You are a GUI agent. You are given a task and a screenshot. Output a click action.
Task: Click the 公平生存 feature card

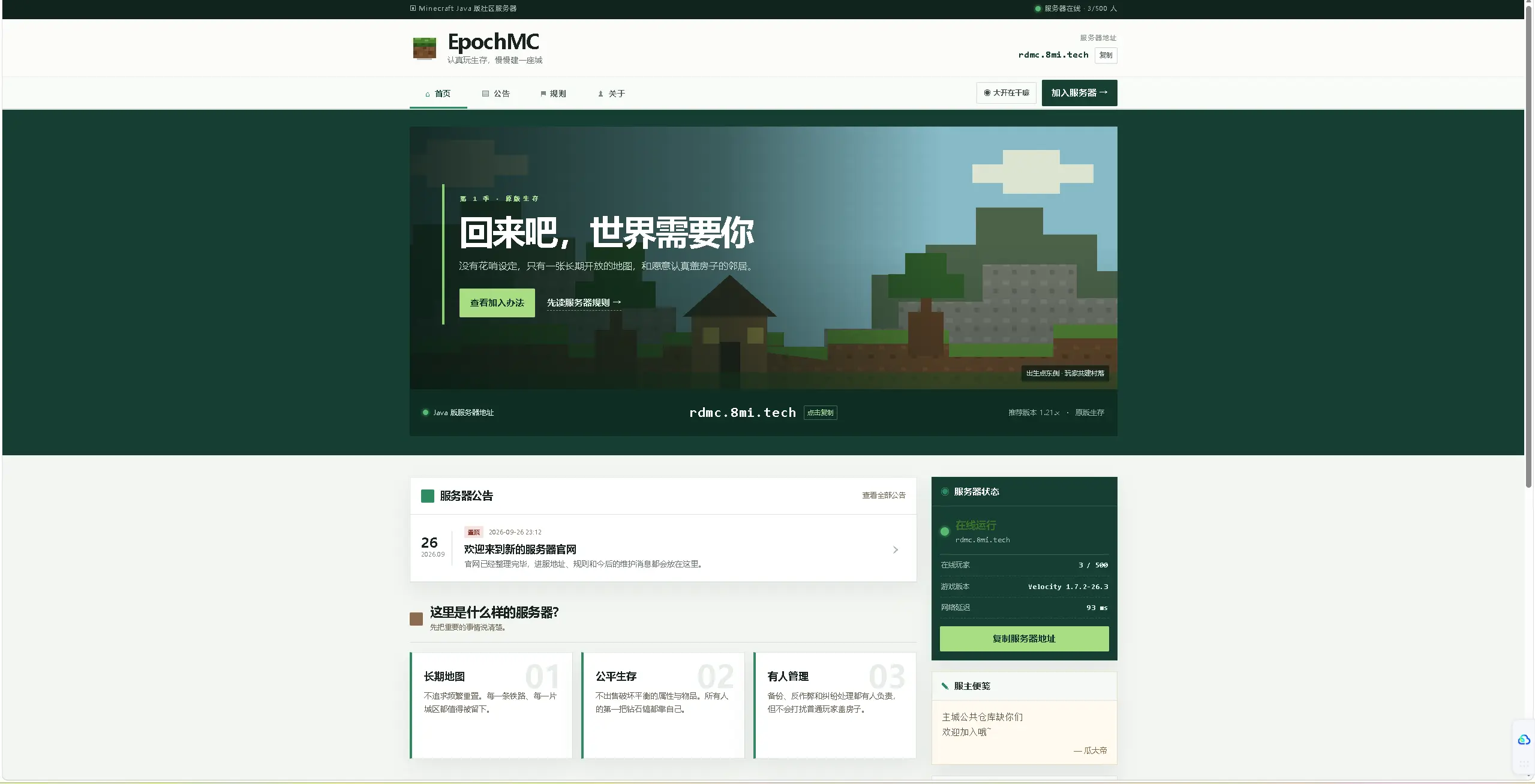pos(662,705)
